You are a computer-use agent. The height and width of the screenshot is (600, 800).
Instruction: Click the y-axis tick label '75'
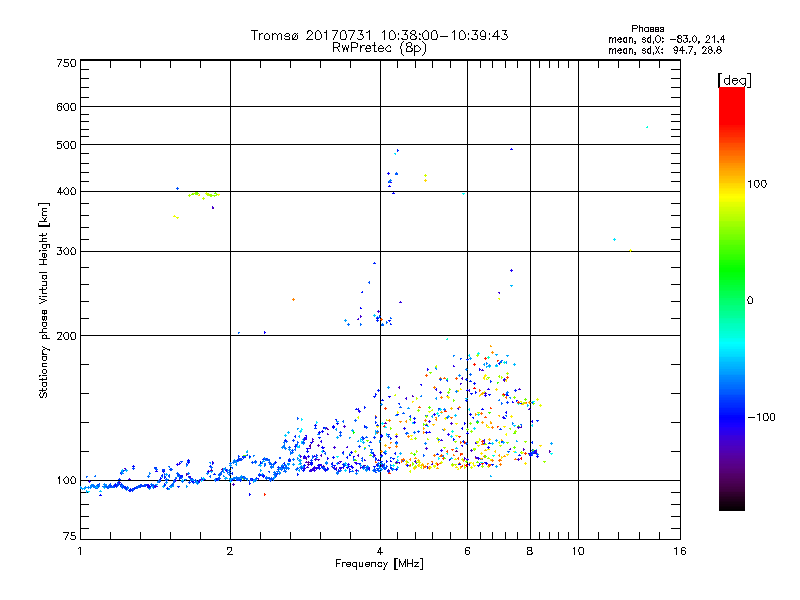click(x=70, y=536)
